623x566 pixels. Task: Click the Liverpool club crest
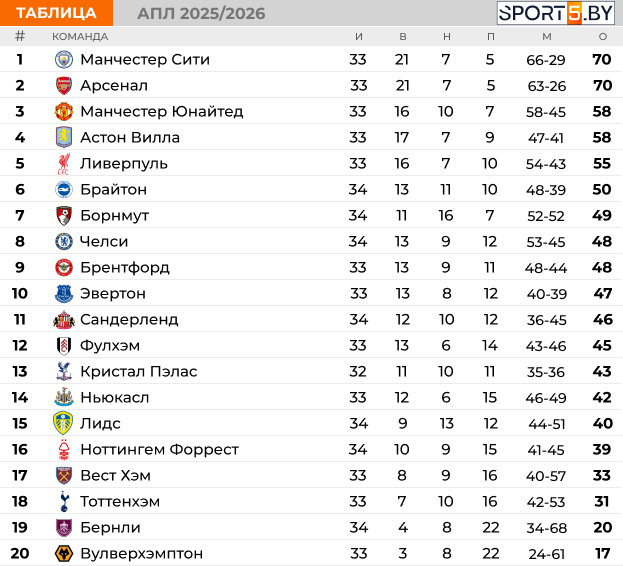click(x=64, y=163)
